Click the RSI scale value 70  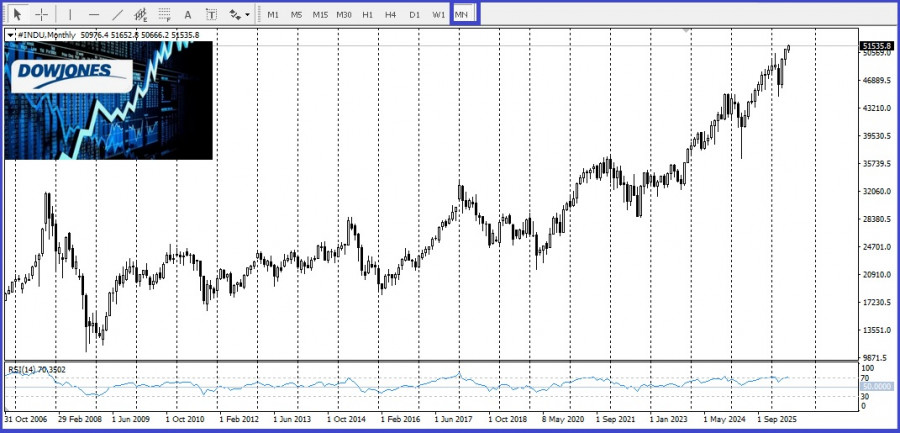[x=866, y=378]
